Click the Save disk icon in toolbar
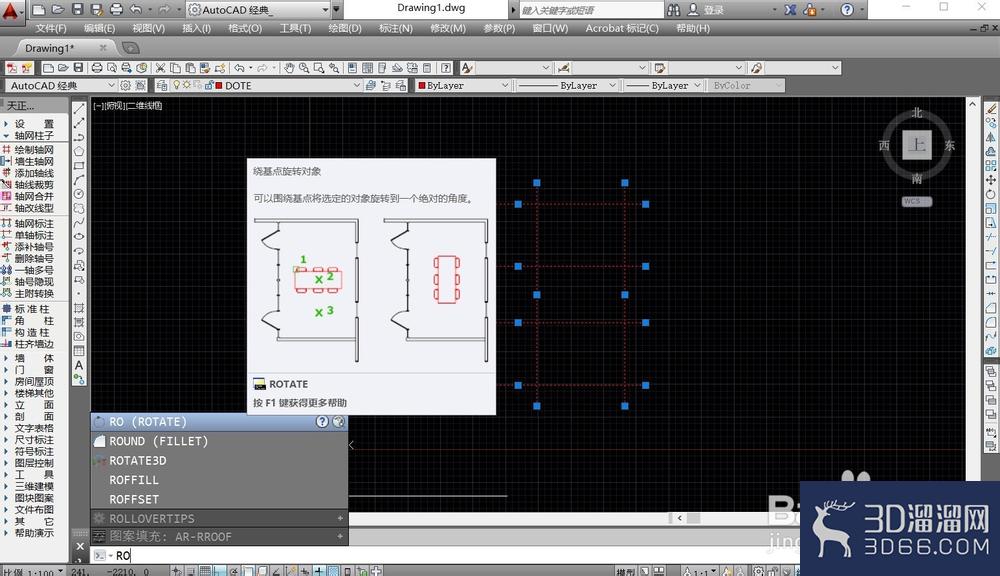 point(78,68)
